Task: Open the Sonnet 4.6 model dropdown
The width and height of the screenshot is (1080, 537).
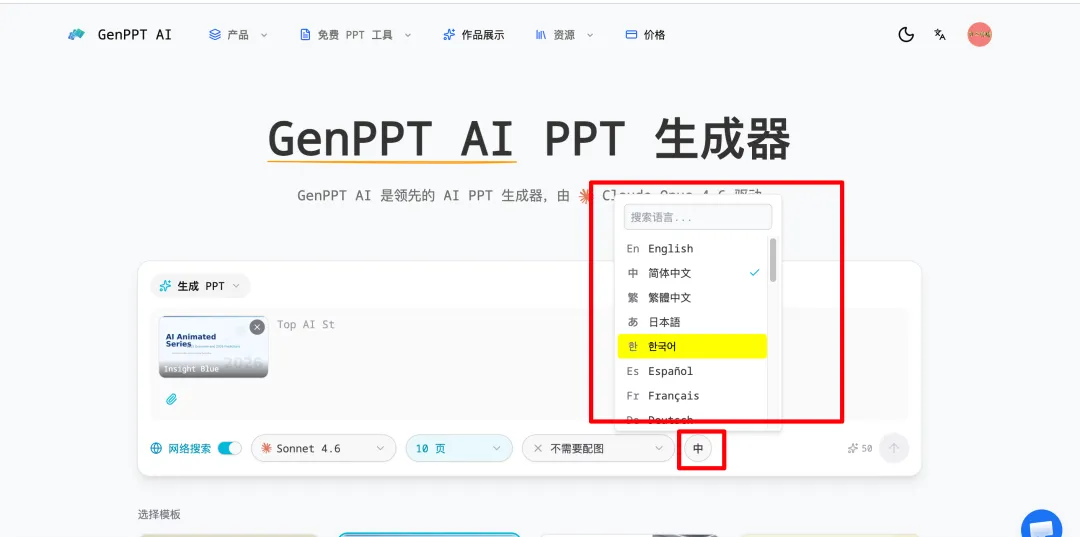Action: click(324, 448)
